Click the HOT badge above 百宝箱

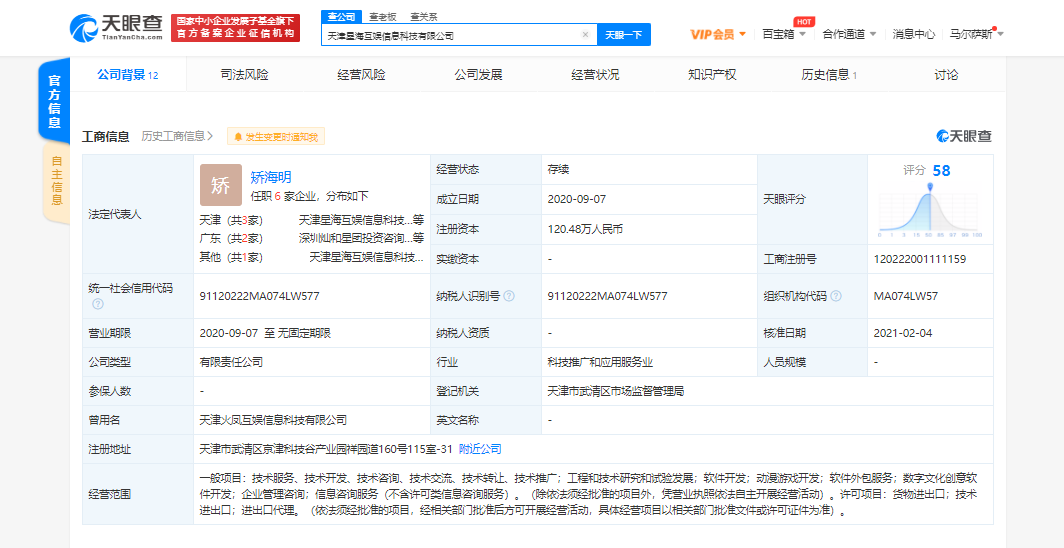(x=803, y=22)
